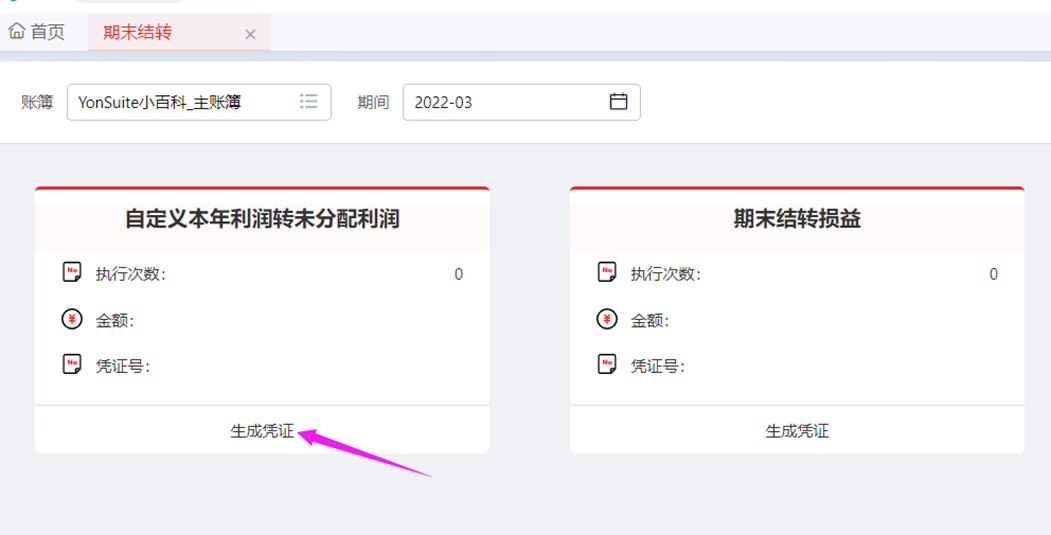Click 凭证号 icon in 自定义本年利润转未分配利润 card
Viewport: 1051px width, 535px height.
pos(72,364)
